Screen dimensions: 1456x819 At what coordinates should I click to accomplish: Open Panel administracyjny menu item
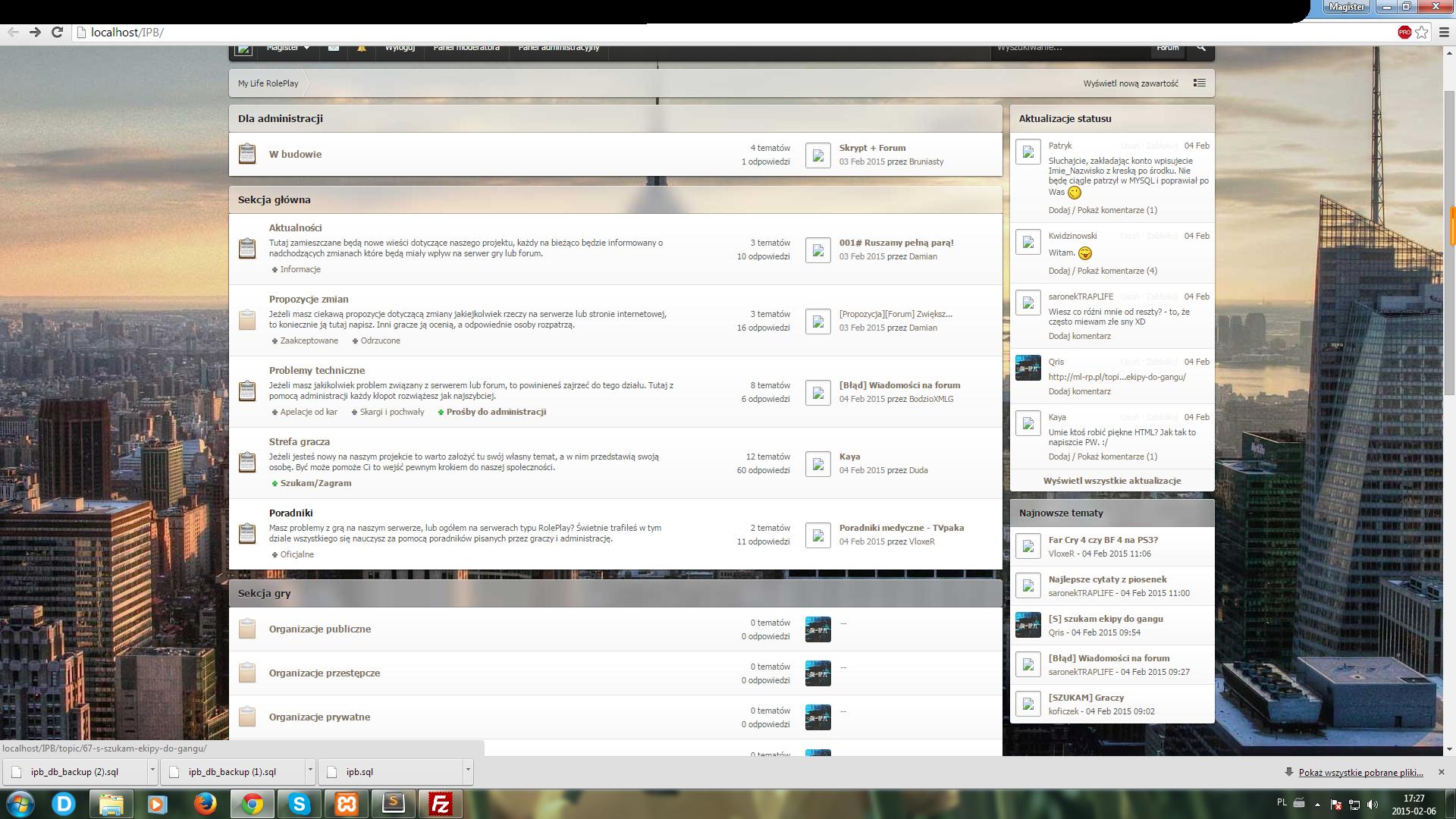(558, 48)
